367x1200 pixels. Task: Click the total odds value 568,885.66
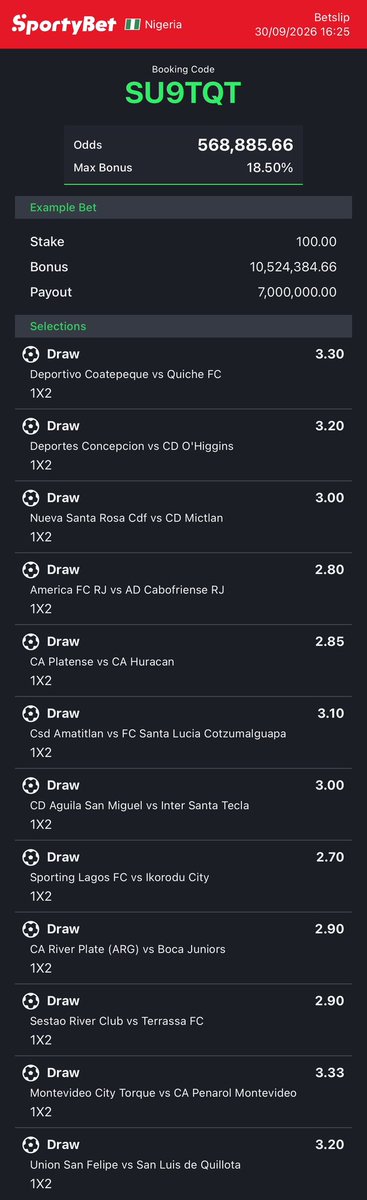pyautogui.click(x=246, y=145)
